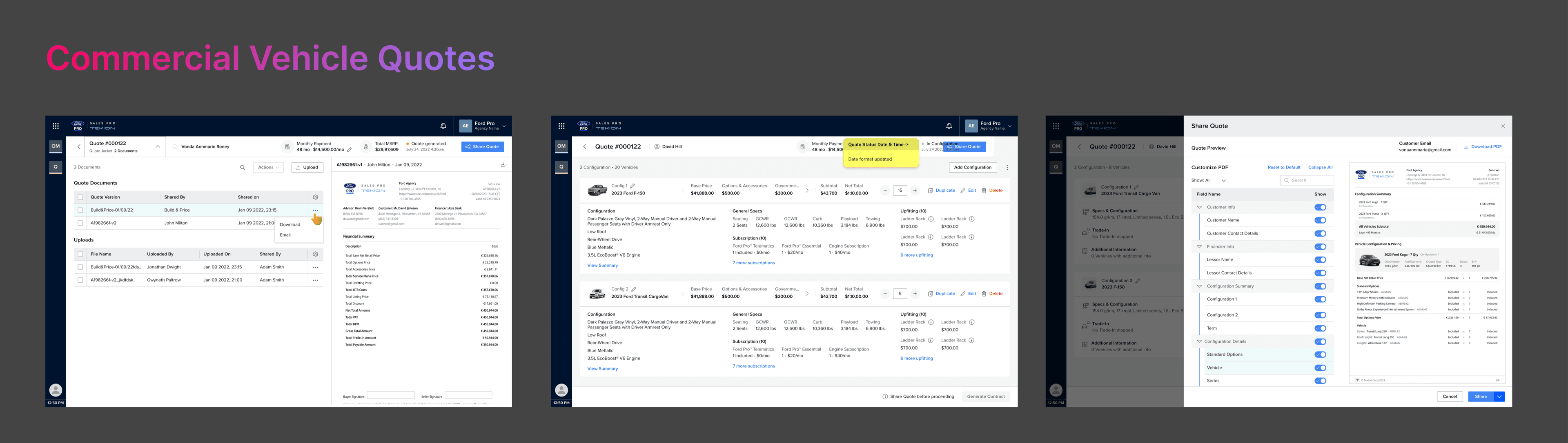The height and width of the screenshot is (443, 1568).
Task: Click the Generate Contract button
Action: [986, 396]
